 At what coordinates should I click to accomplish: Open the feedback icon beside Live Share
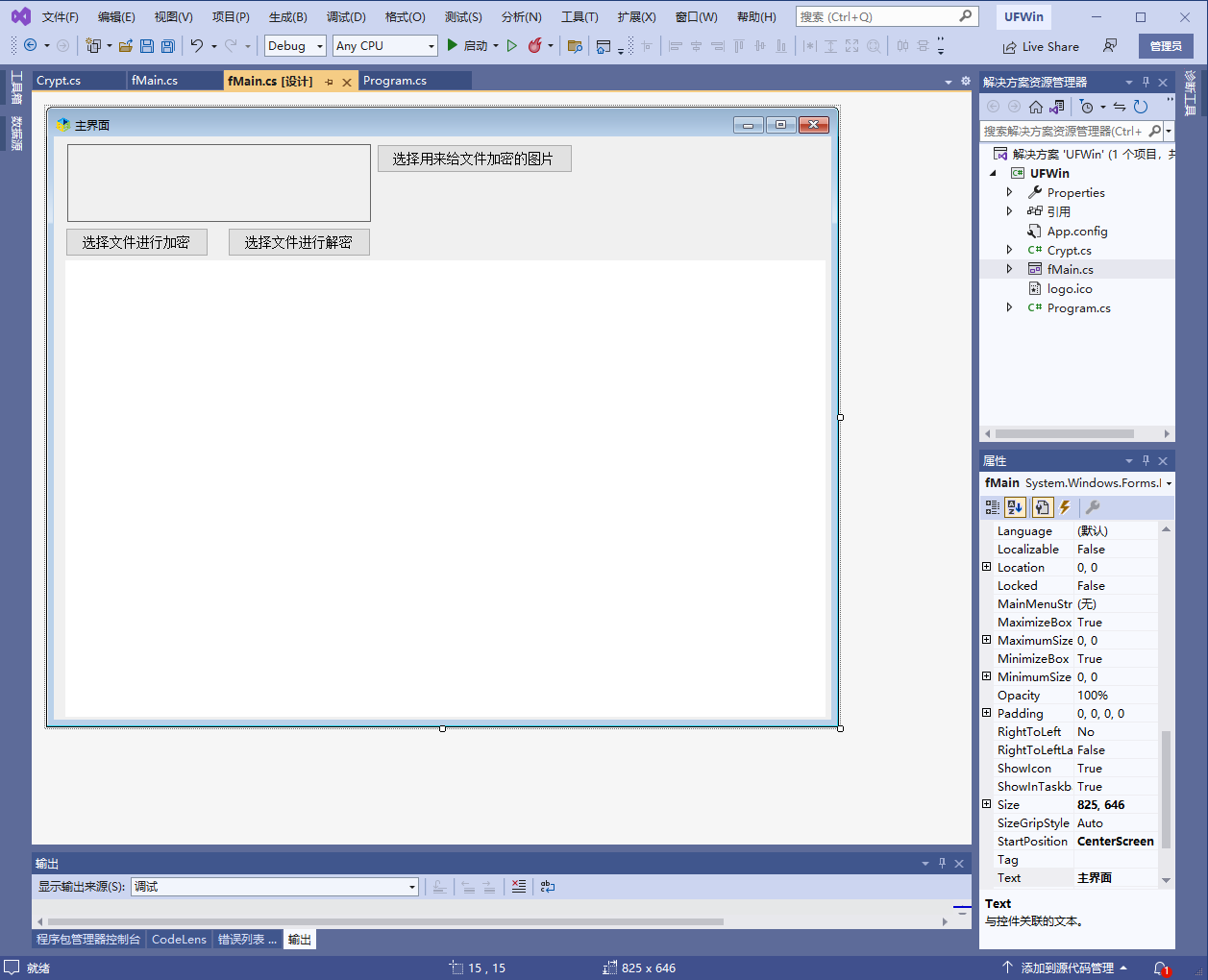coord(1110,45)
